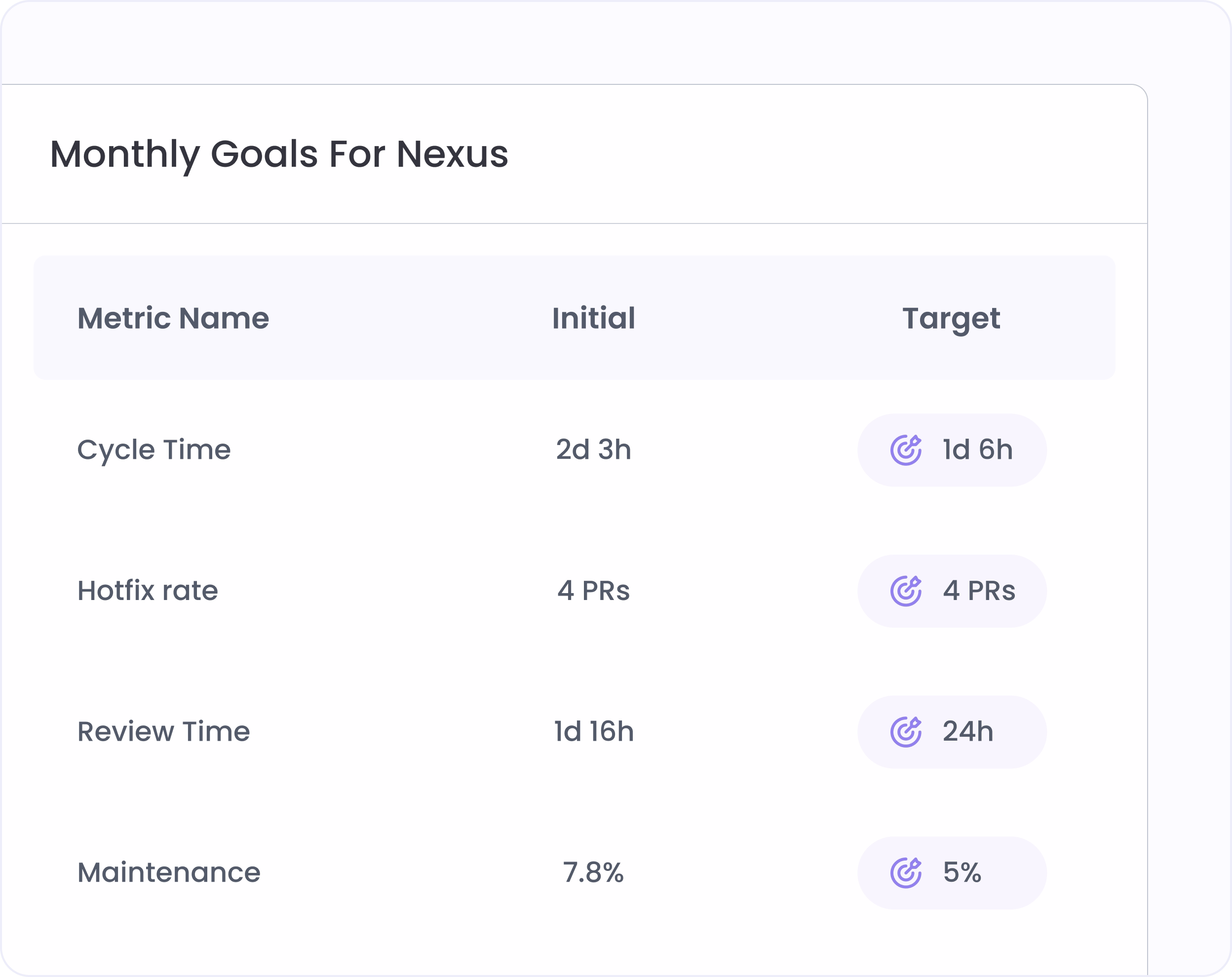This screenshot has height=977, width=1232.
Task: Select the Cycle Time metric name
Action: click(x=154, y=450)
